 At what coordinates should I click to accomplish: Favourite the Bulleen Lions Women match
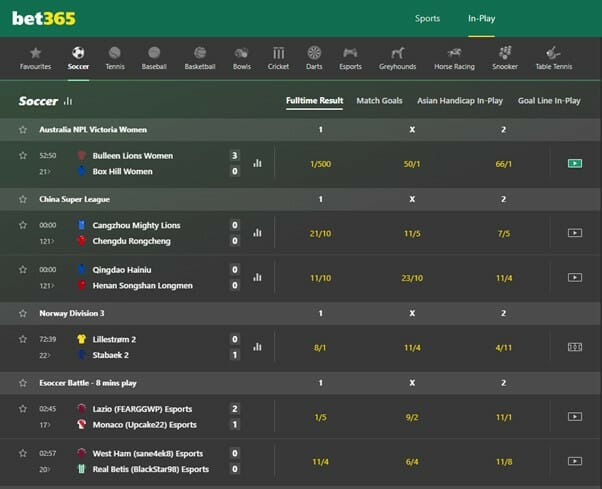click(x=23, y=155)
